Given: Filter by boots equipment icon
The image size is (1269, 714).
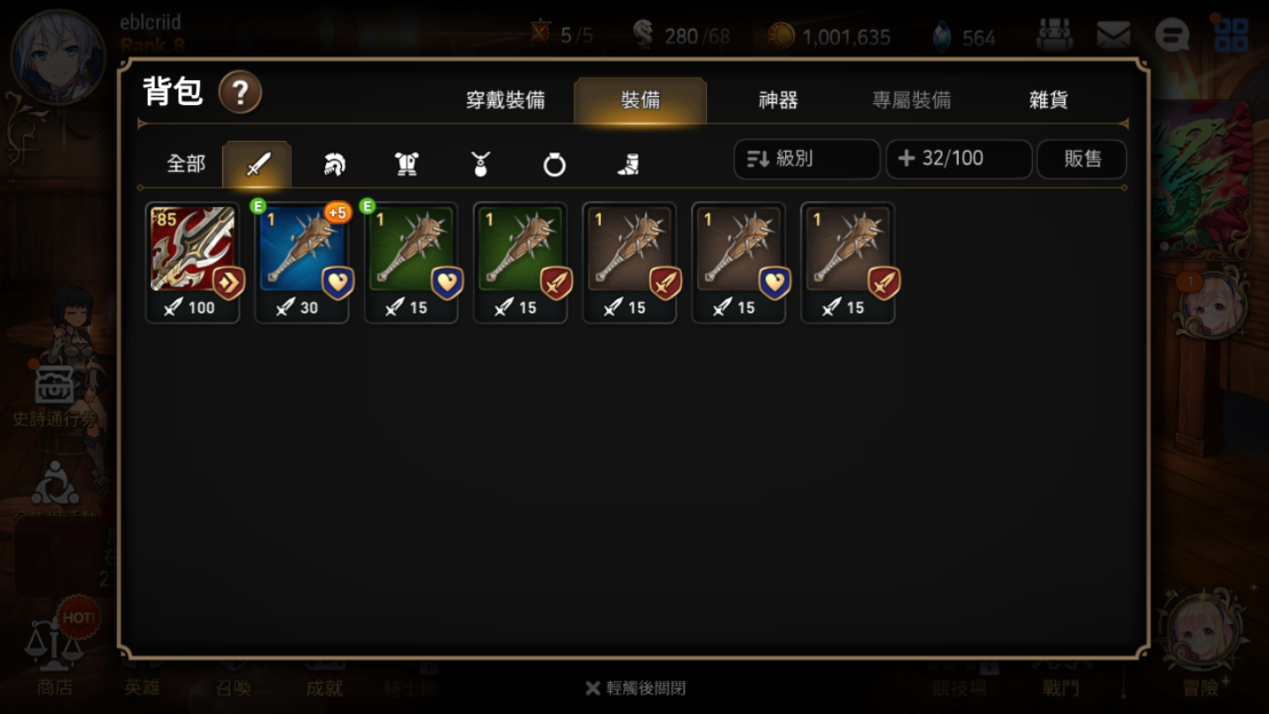Looking at the screenshot, I should click(x=628, y=164).
